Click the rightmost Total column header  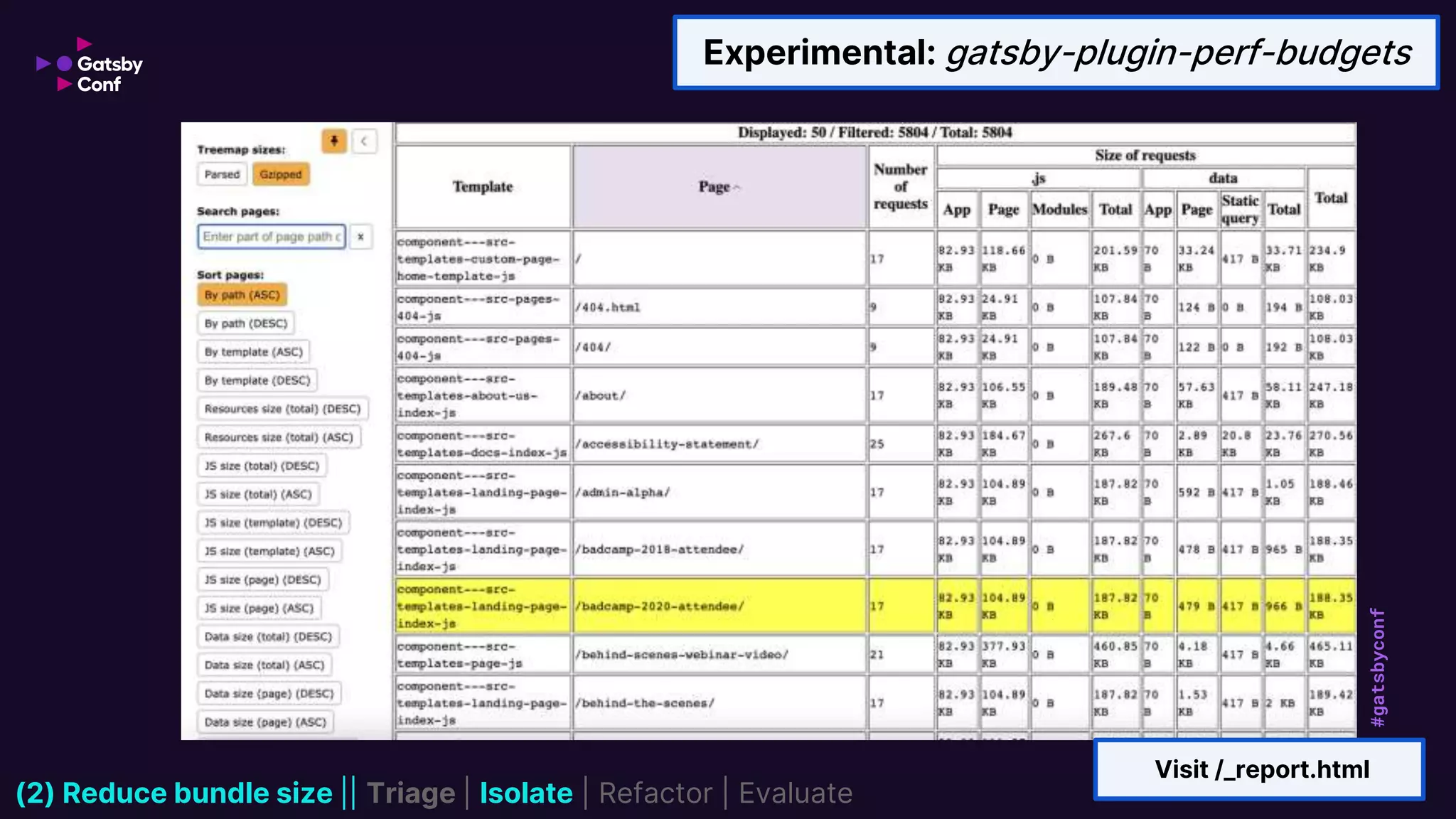point(1331,198)
